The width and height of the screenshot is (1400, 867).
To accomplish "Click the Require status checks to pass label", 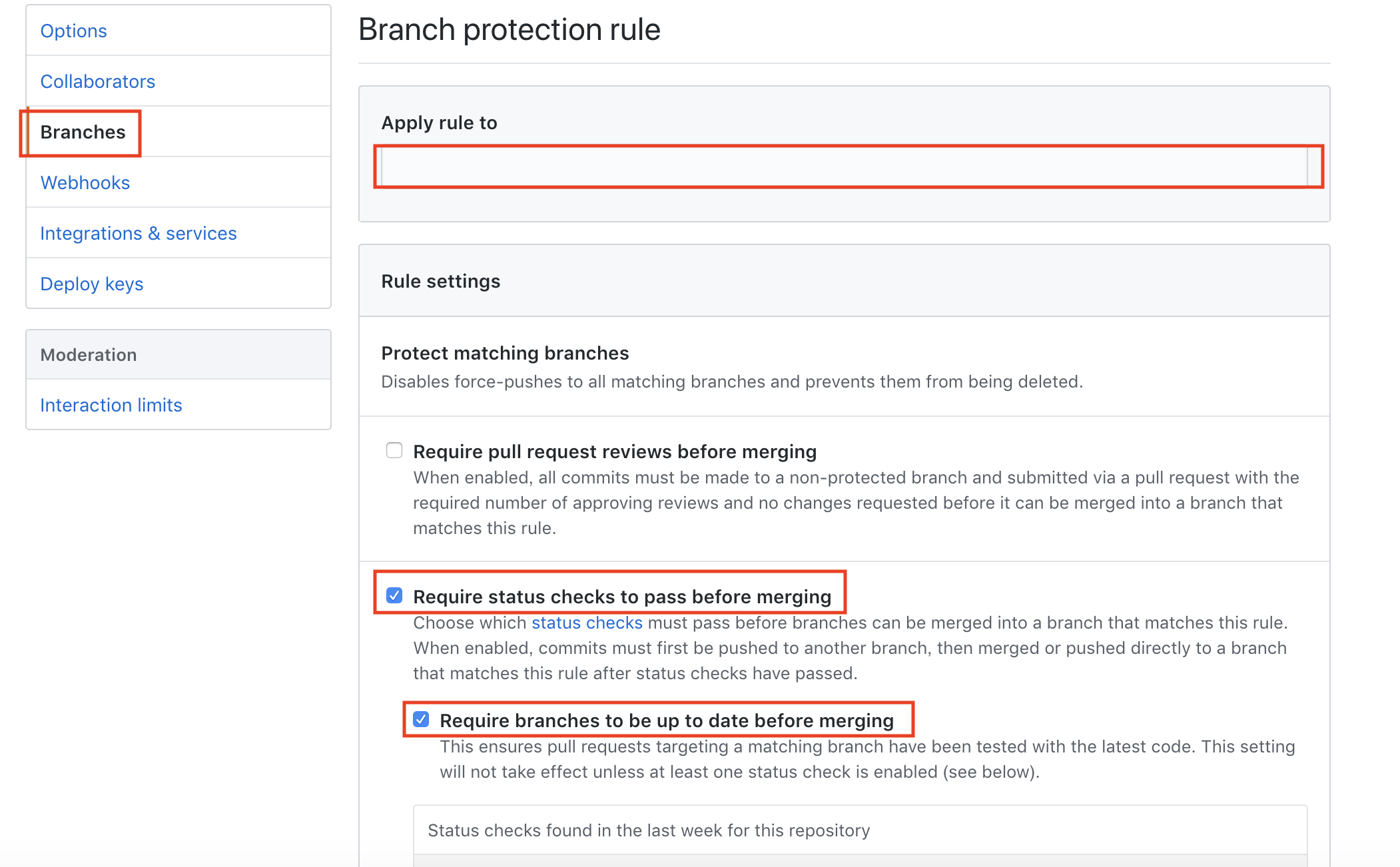I will [x=621, y=597].
